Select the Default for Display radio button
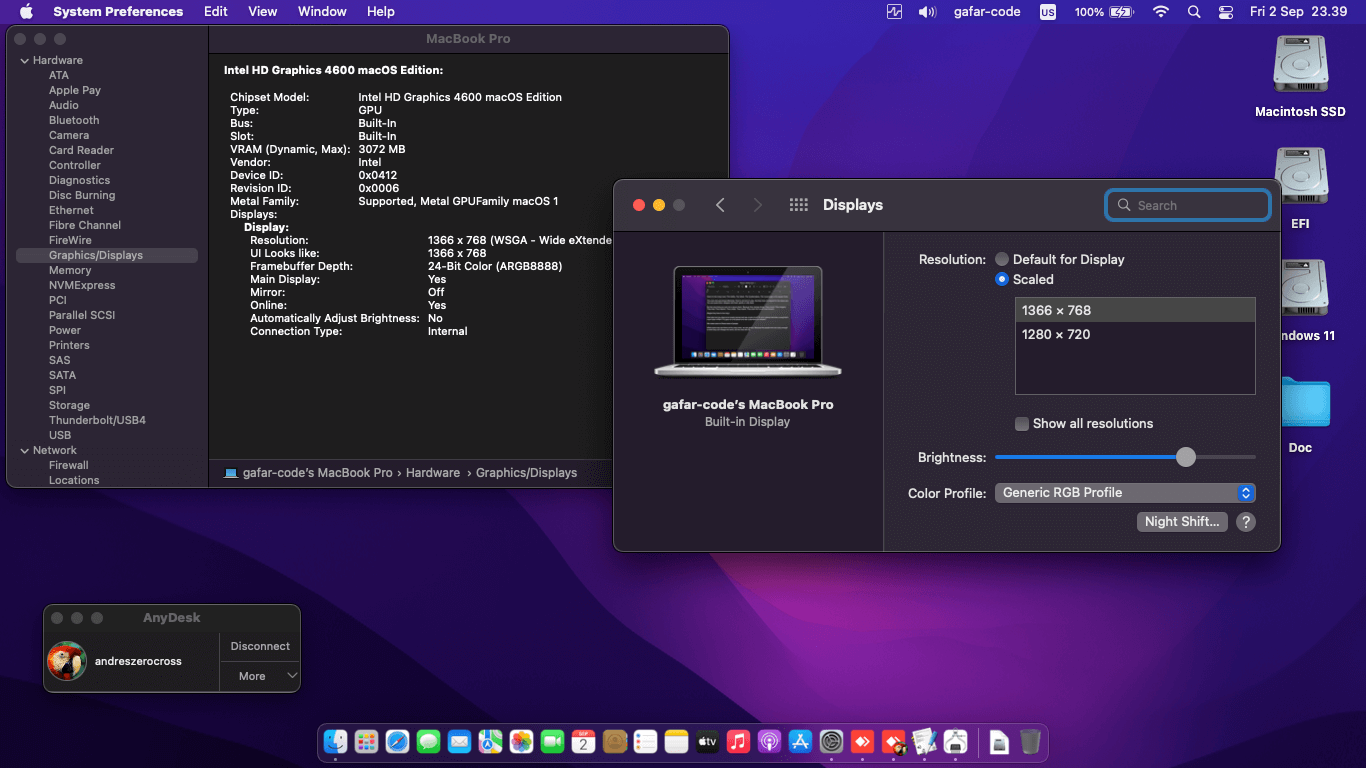The height and width of the screenshot is (768, 1366). (x=1002, y=259)
